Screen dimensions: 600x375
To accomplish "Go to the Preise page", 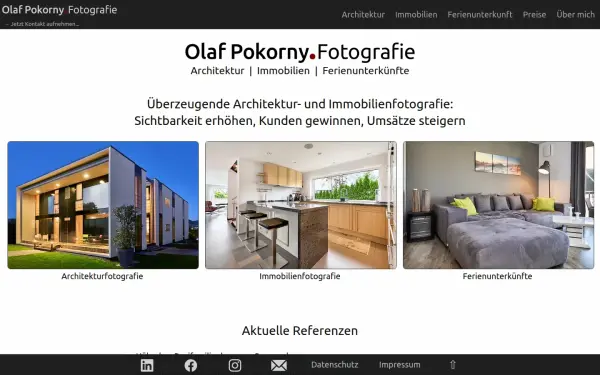I will 534,15.
